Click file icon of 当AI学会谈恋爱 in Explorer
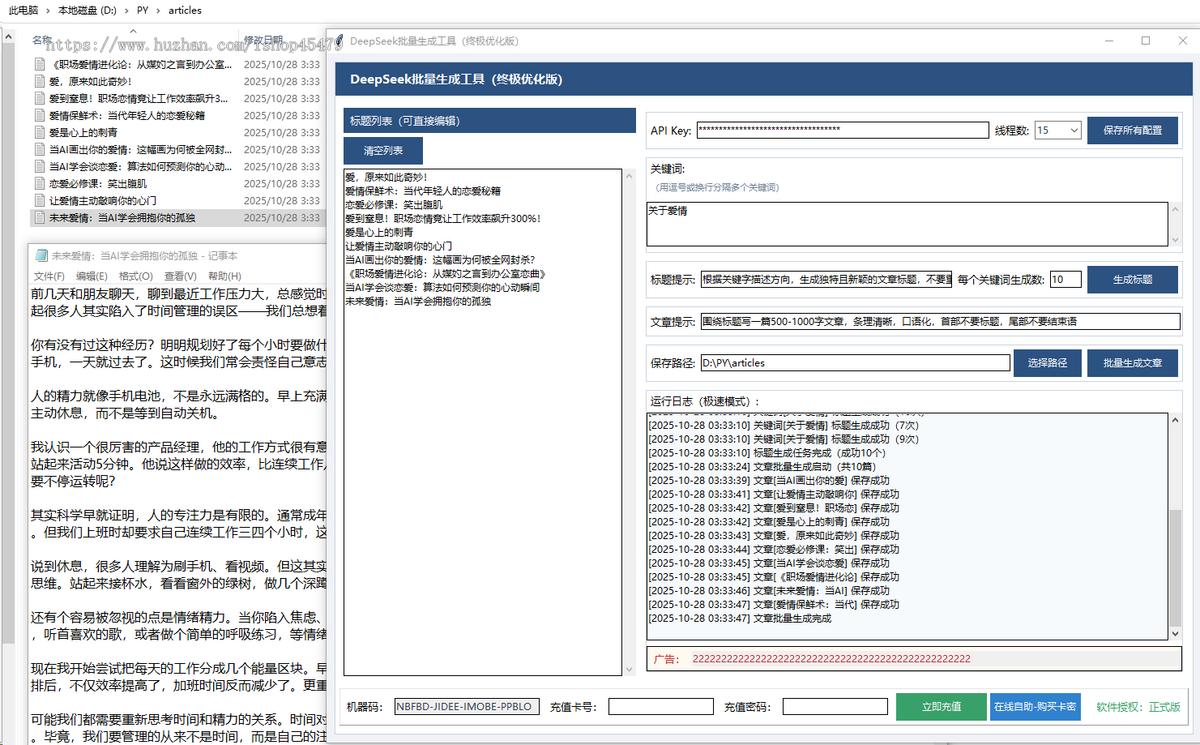Image resolution: width=1200 pixels, height=745 pixels. (x=40, y=166)
